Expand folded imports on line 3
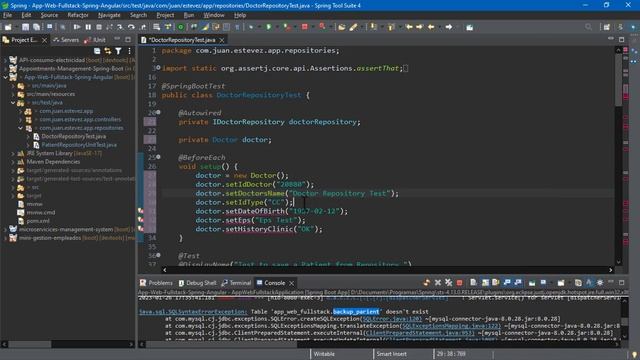Image resolution: width=640 pixels, height=360 pixels. pyautogui.click(x=158, y=68)
